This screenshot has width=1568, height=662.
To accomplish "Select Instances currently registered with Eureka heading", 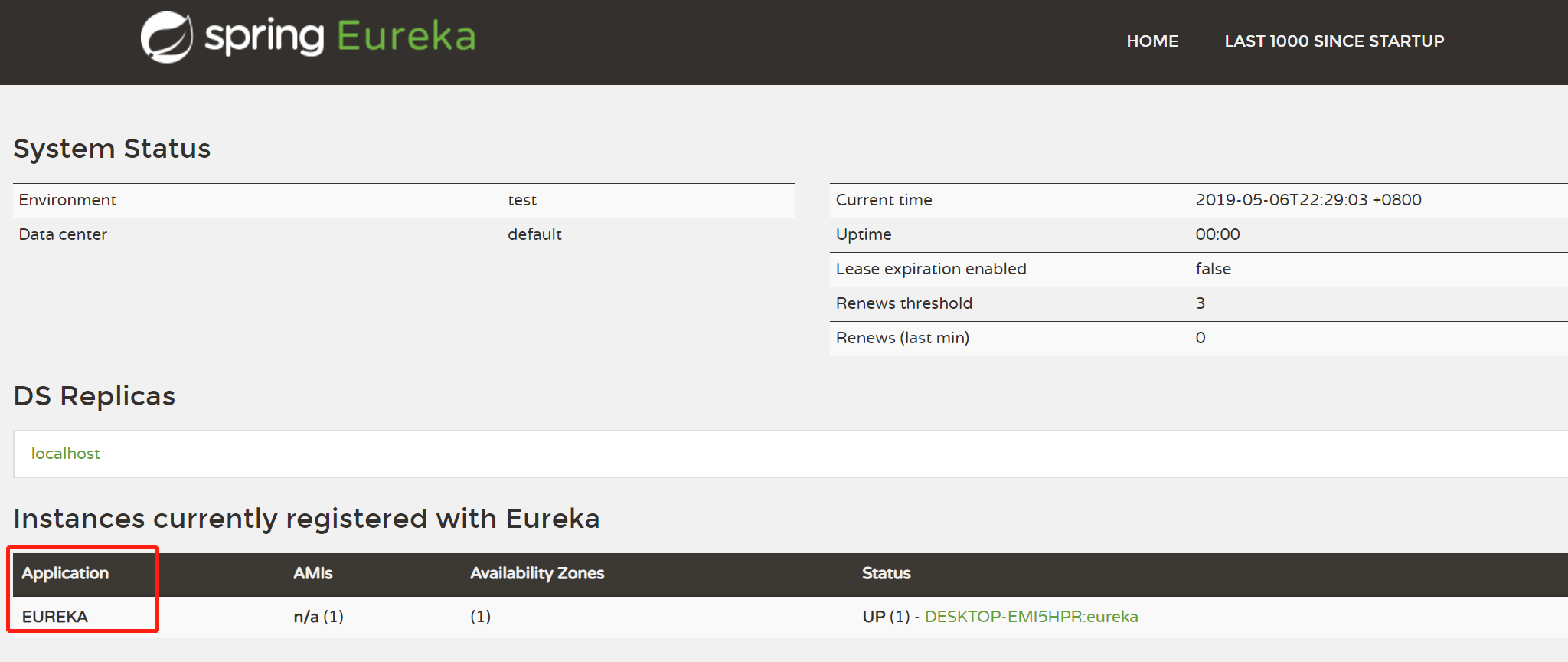I will [306, 519].
